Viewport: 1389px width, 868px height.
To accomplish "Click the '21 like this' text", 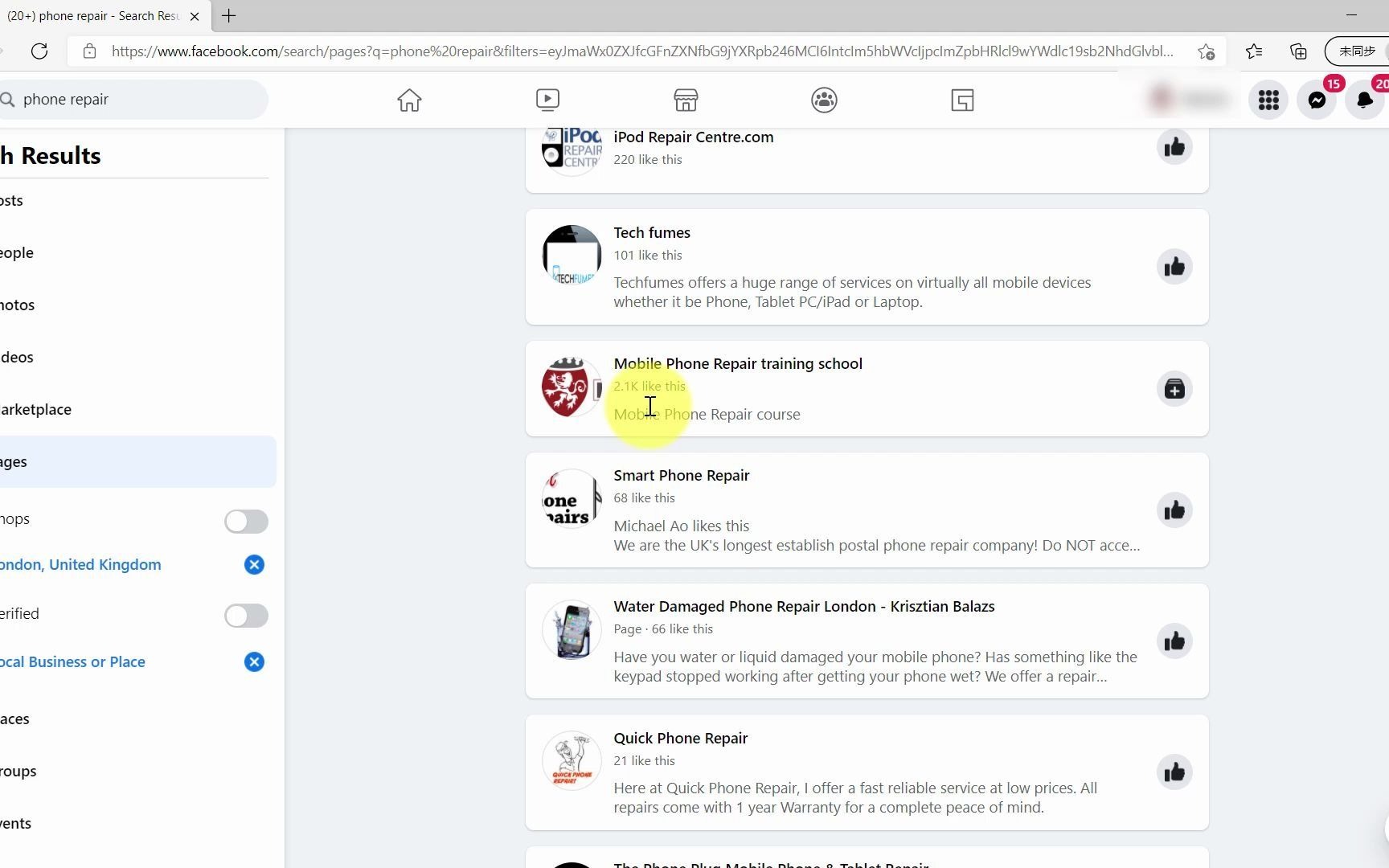I will (x=645, y=761).
